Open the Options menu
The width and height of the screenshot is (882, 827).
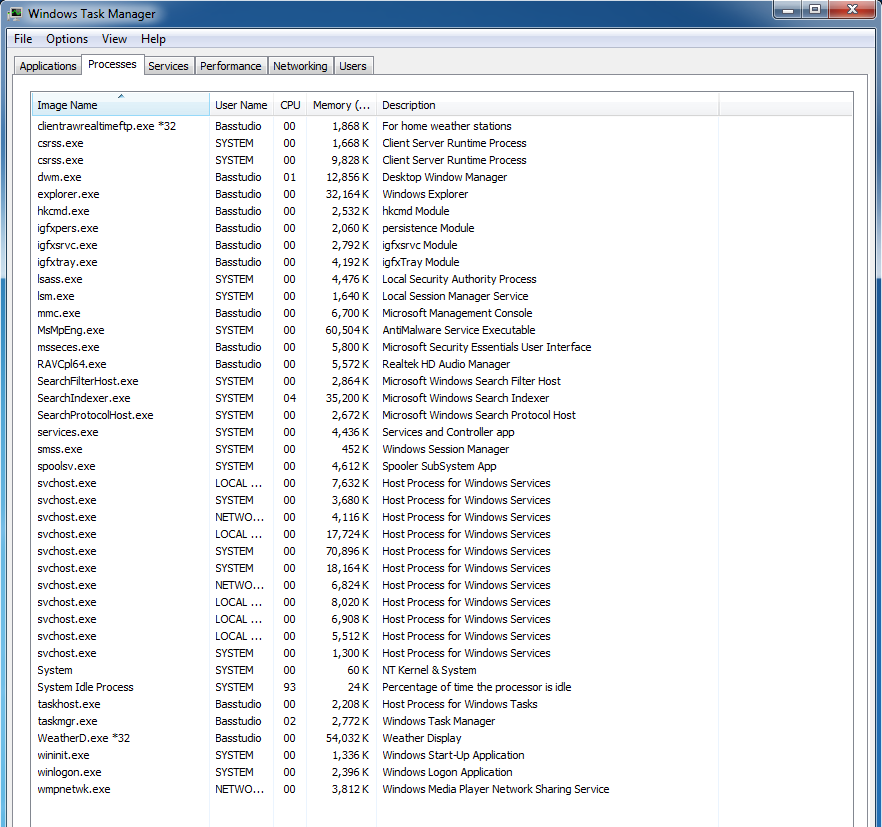pyautogui.click(x=67, y=39)
